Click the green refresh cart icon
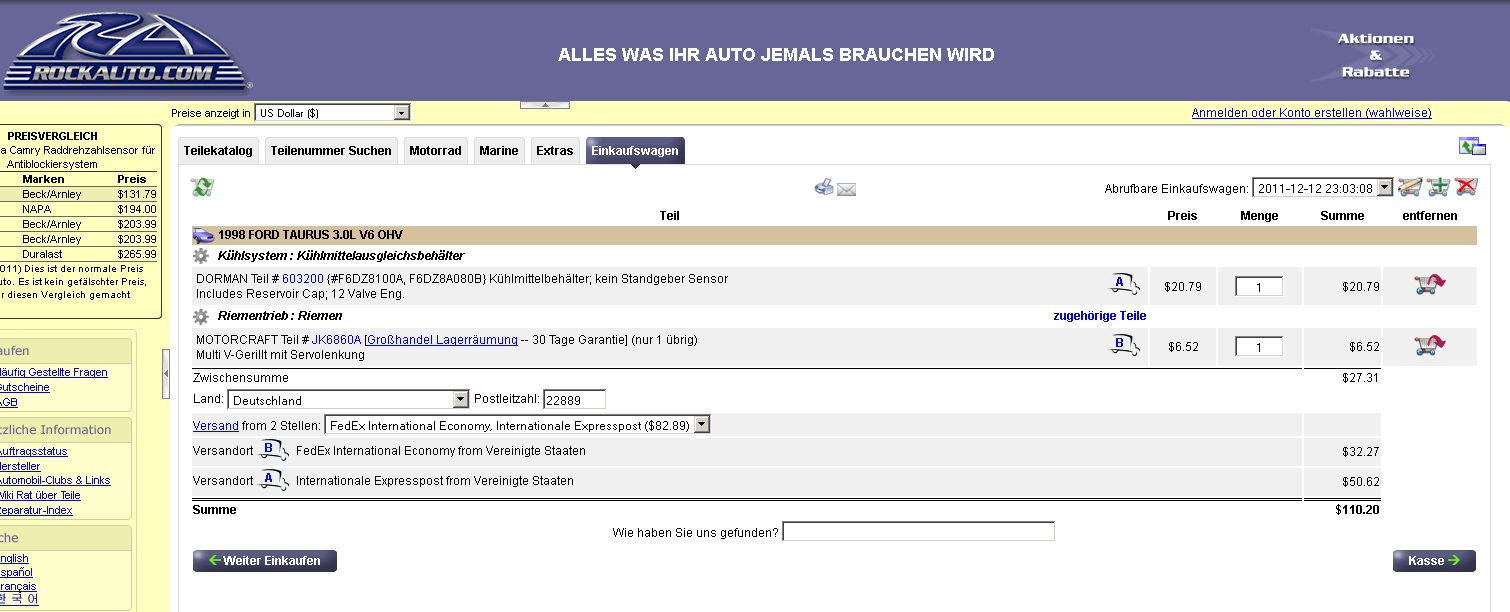This screenshot has height=612, width=1510. click(203, 187)
